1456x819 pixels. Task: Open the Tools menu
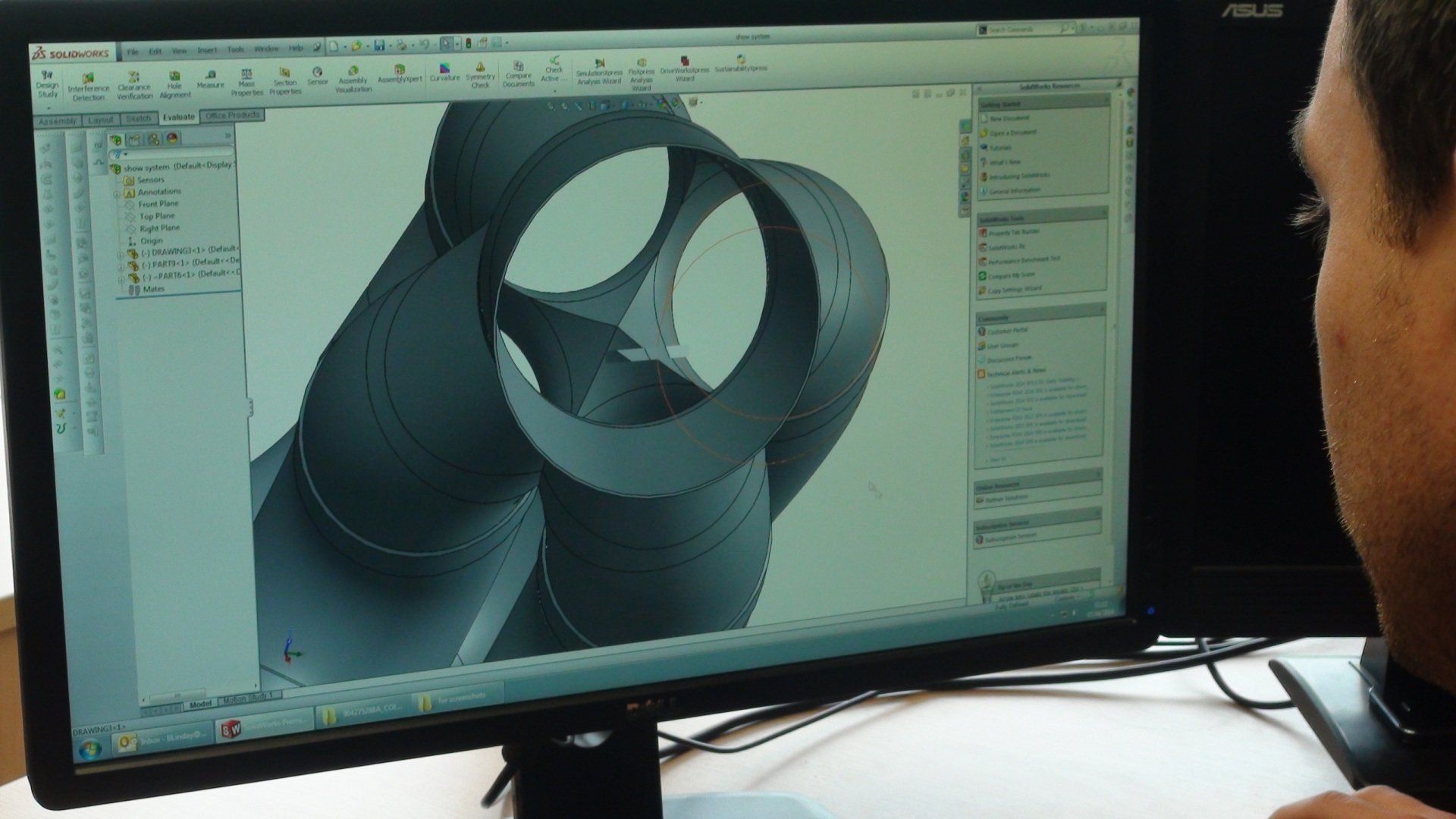tap(236, 49)
